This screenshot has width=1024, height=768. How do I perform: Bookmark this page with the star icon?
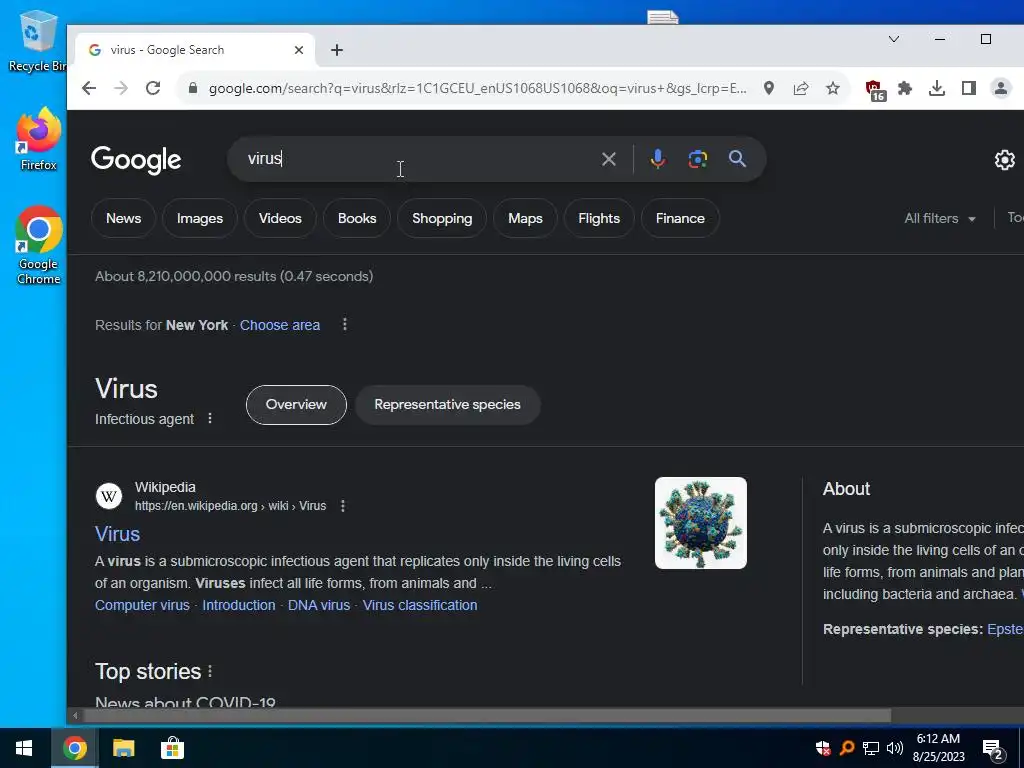coord(833,88)
